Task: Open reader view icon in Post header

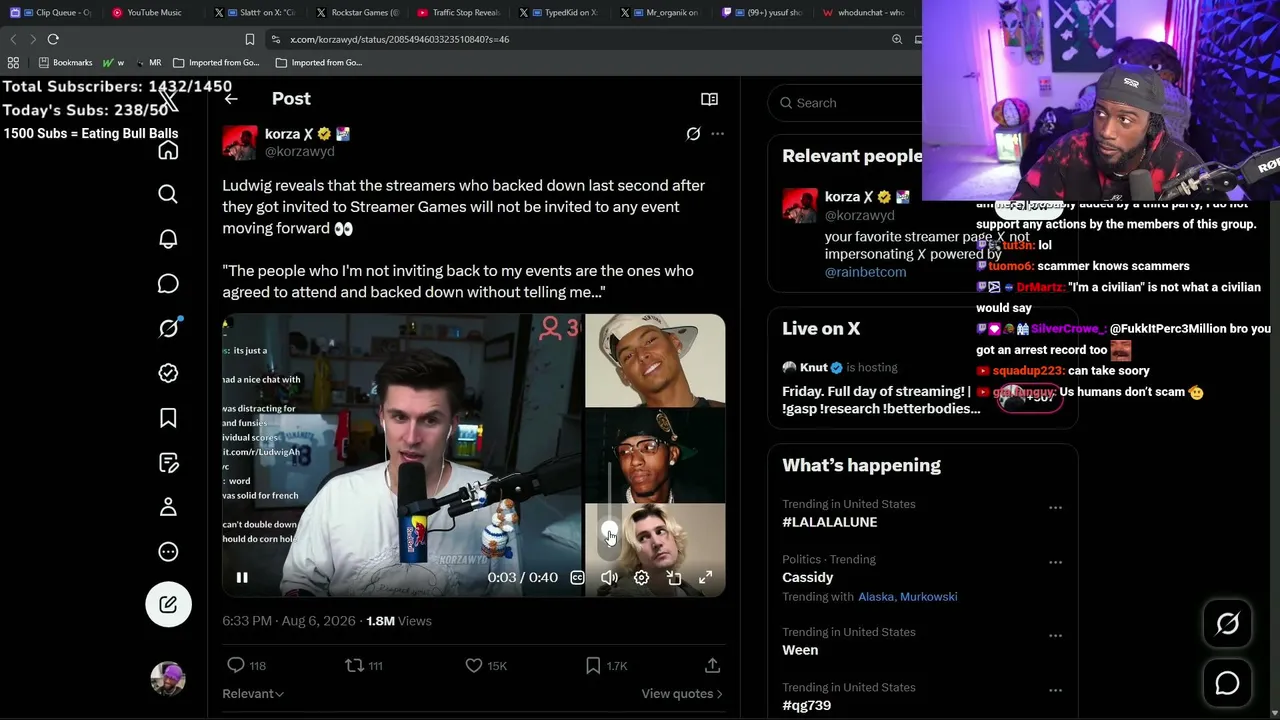Action: coord(709,99)
